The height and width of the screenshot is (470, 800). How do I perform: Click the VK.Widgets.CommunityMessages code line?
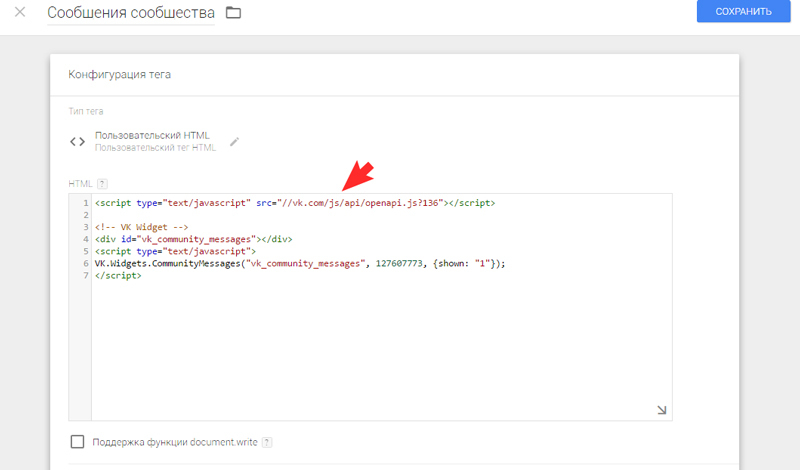tap(300, 263)
